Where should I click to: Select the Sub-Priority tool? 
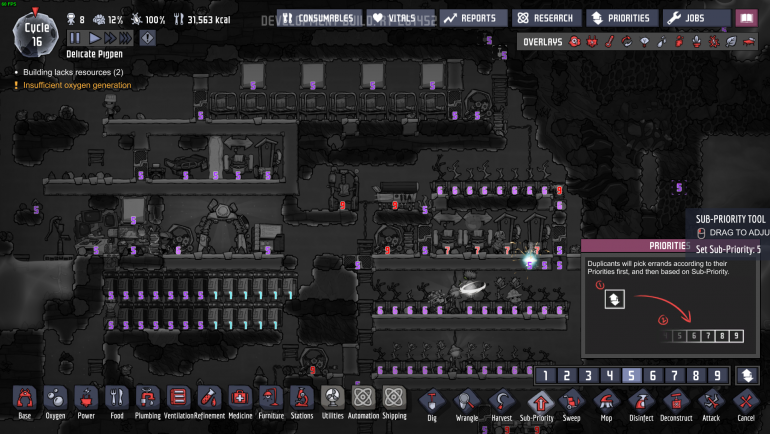click(537, 406)
